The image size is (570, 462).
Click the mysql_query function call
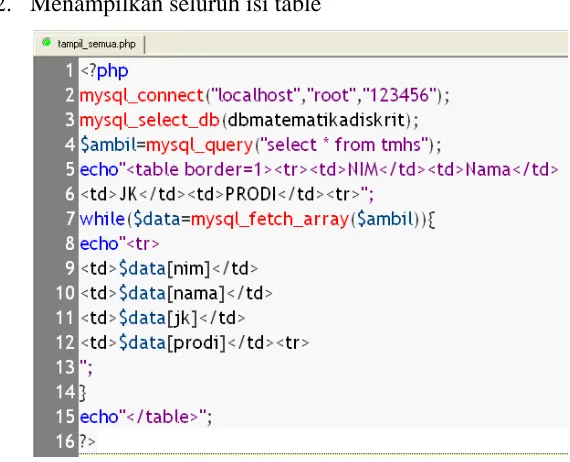(199, 146)
